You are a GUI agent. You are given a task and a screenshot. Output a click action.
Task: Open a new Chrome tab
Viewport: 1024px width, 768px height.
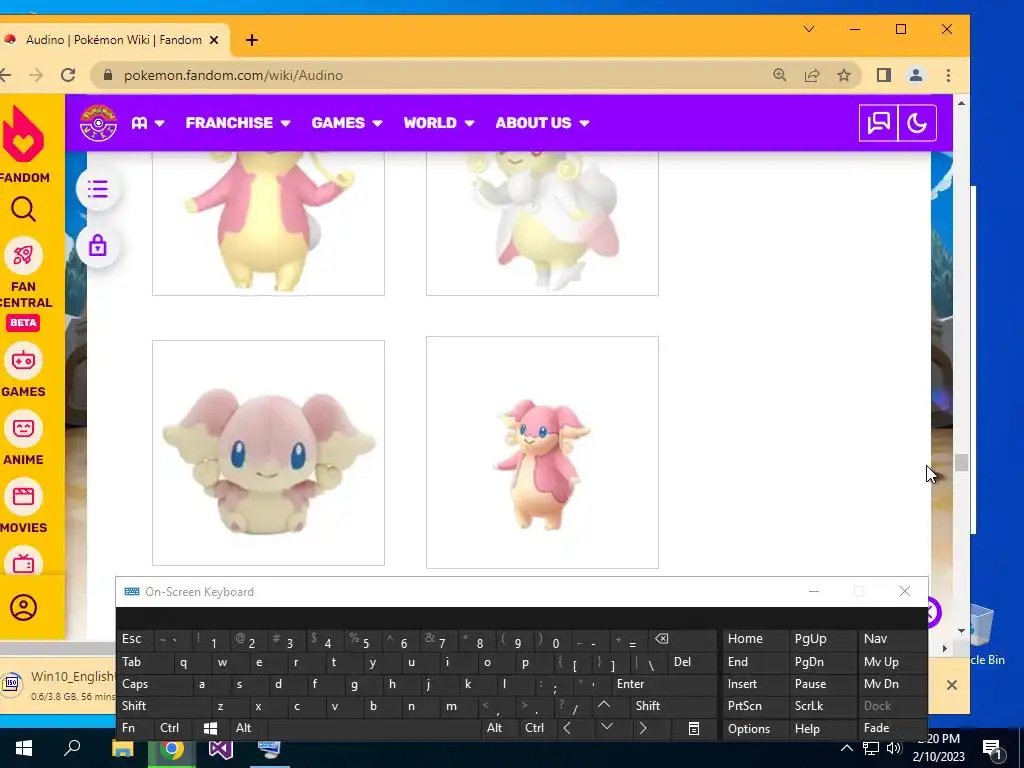tap(251, 40)
